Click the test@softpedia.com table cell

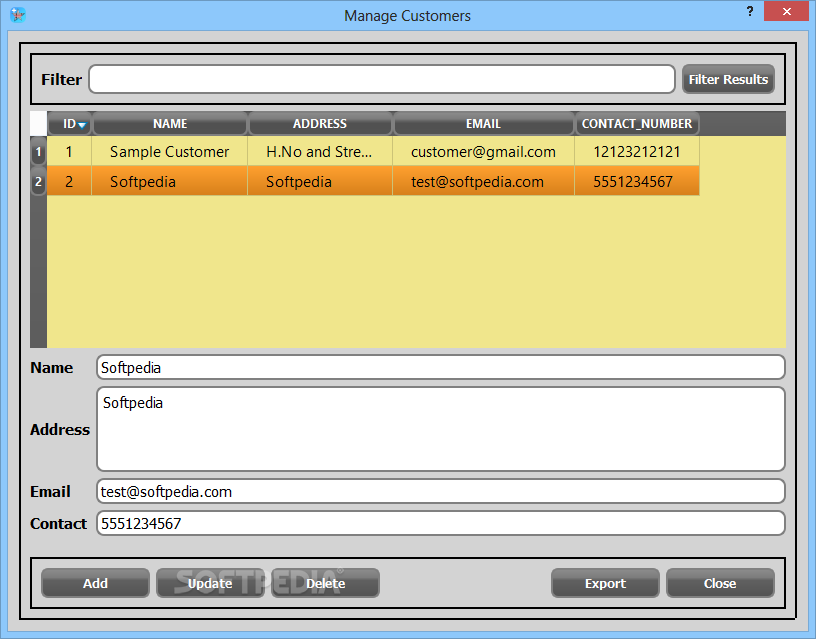click(x=483, y=181)
